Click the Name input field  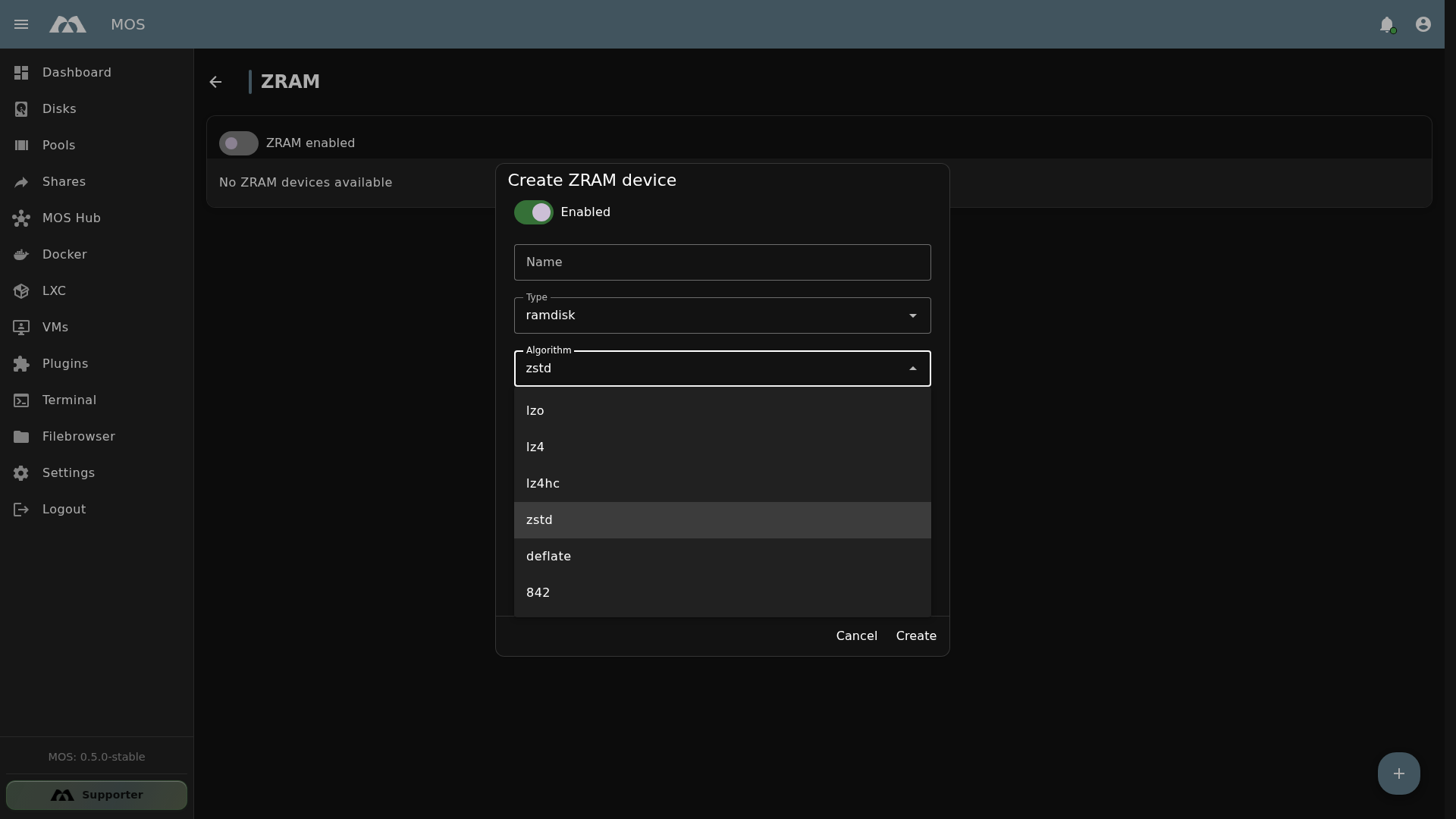point(723,262)
